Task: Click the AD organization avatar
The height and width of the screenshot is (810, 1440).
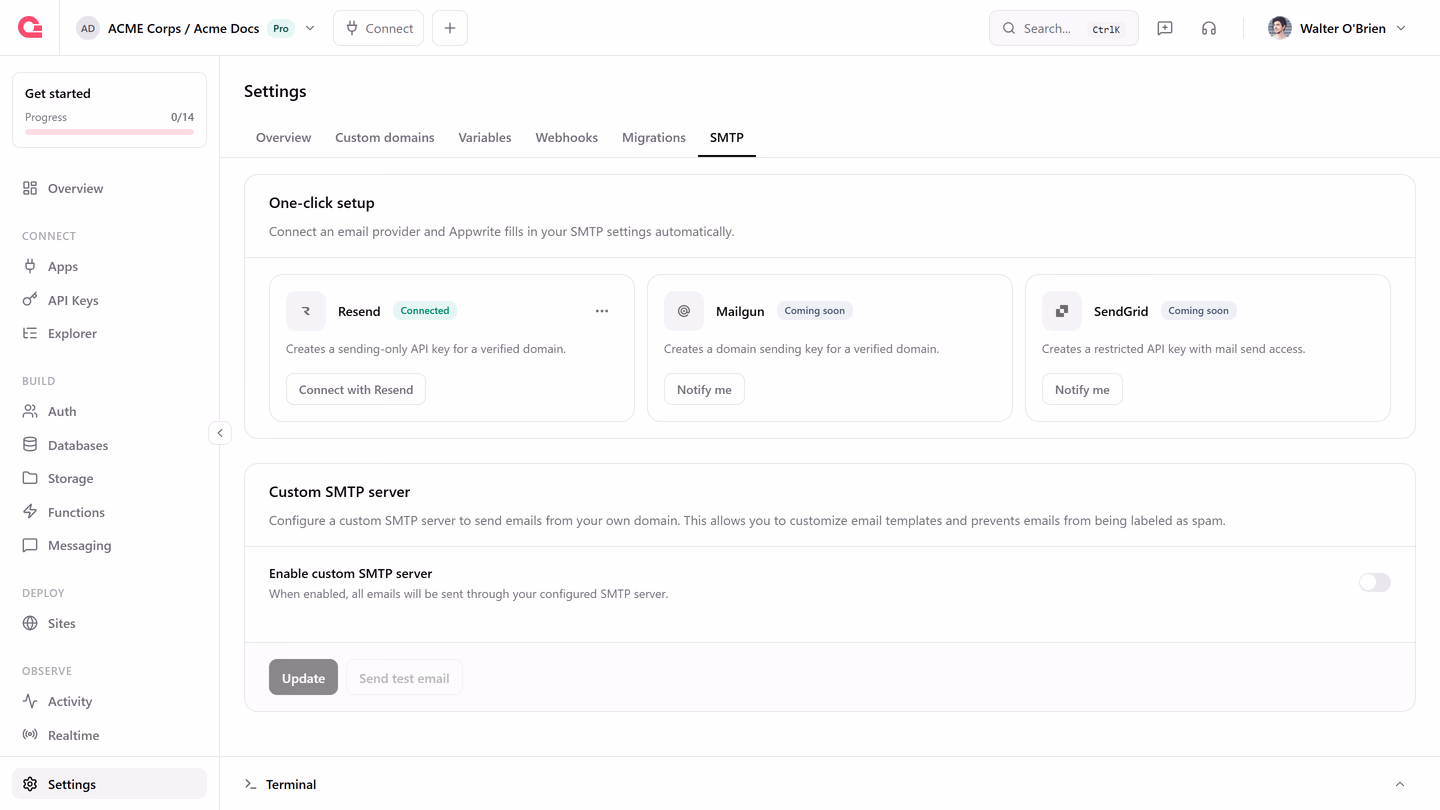Action: [x=88, y=28]
